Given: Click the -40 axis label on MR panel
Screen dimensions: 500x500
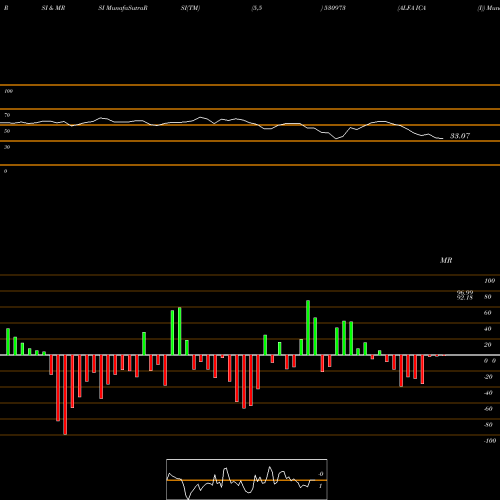Looking at the screenshot, I should [488, 393].
